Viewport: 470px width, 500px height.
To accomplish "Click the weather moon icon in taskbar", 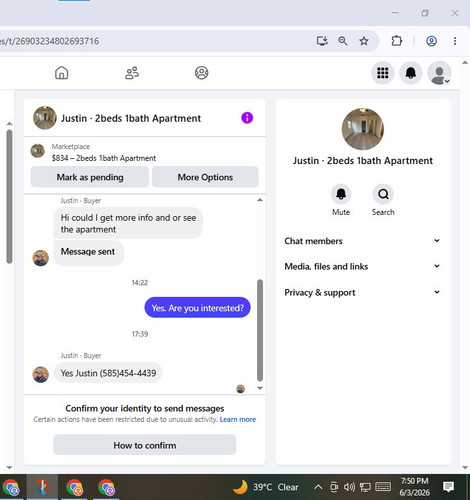I will [240, 487].
